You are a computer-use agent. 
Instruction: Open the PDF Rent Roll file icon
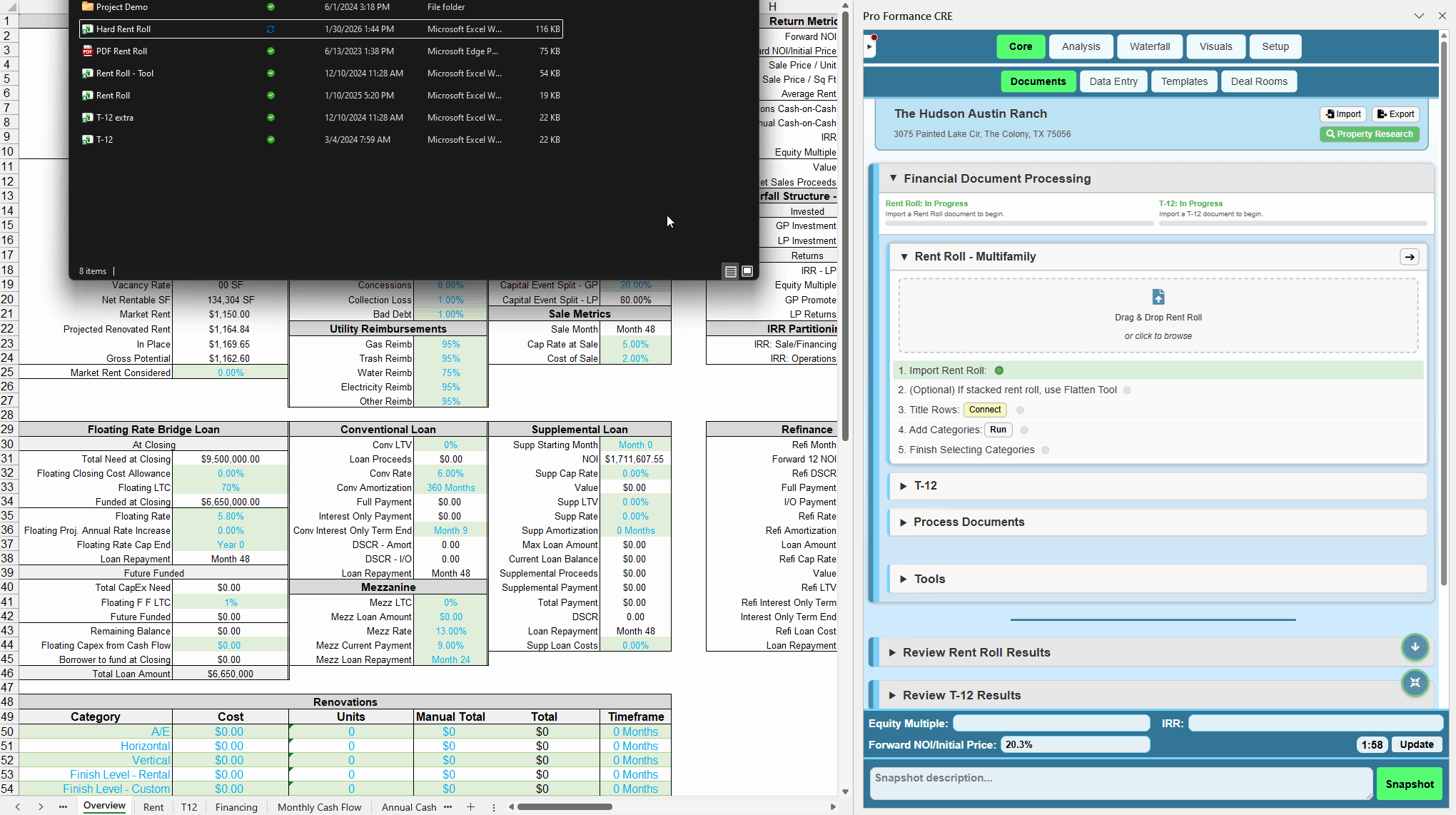[88, 51]
